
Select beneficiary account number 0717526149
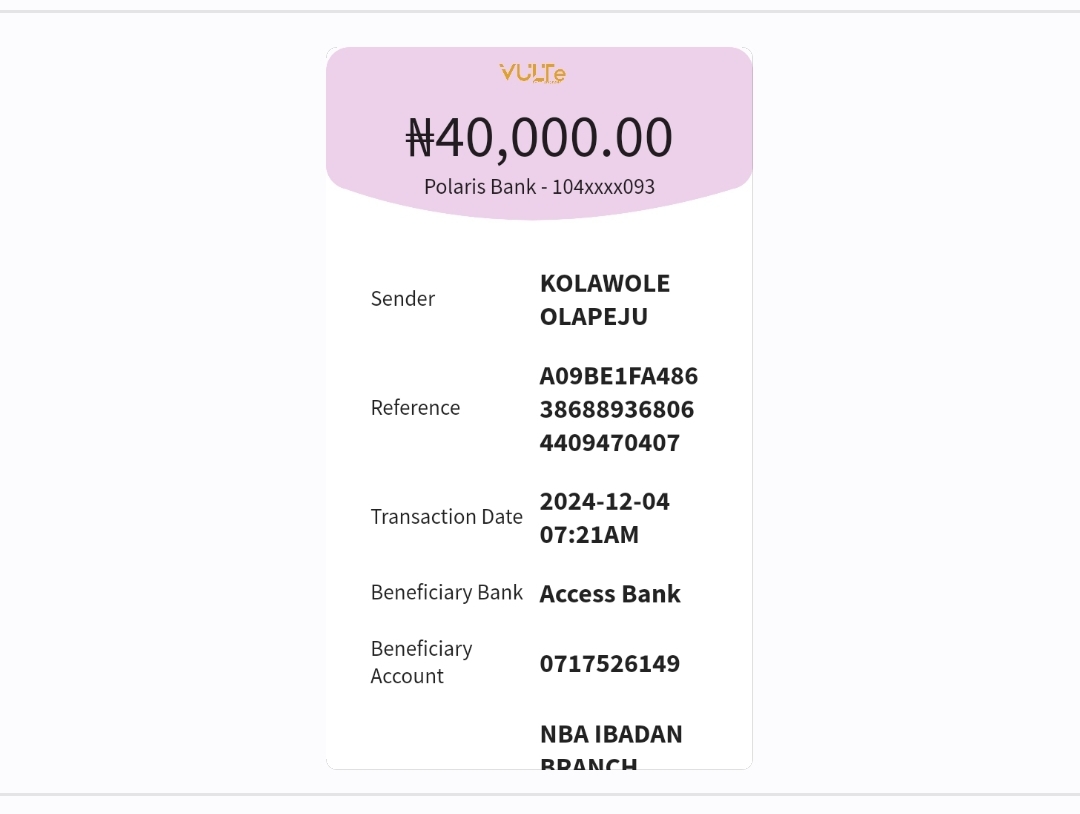pyautogui.click(x=610, y=663)
